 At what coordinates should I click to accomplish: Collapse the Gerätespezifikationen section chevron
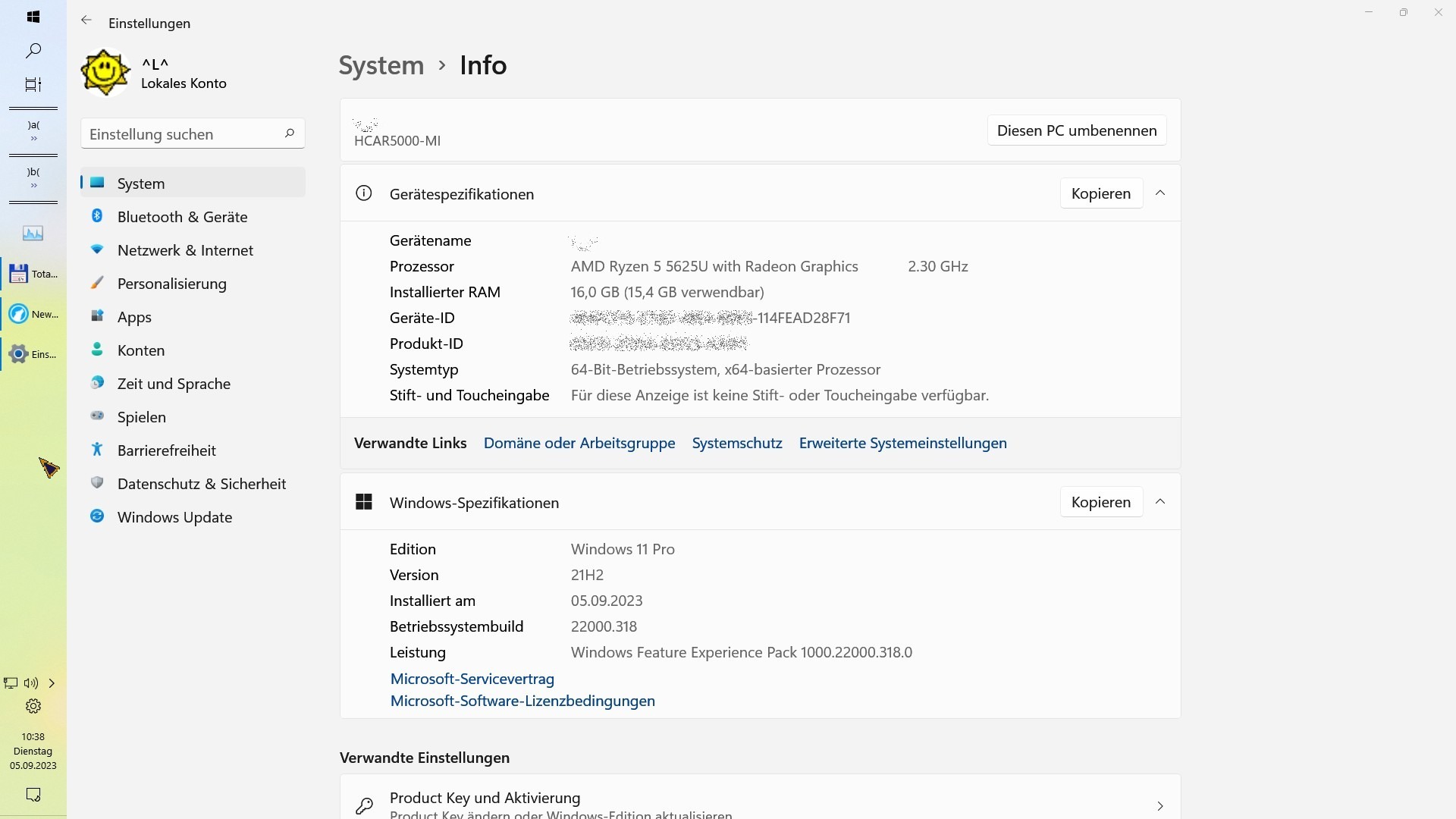coord(1160,193)
